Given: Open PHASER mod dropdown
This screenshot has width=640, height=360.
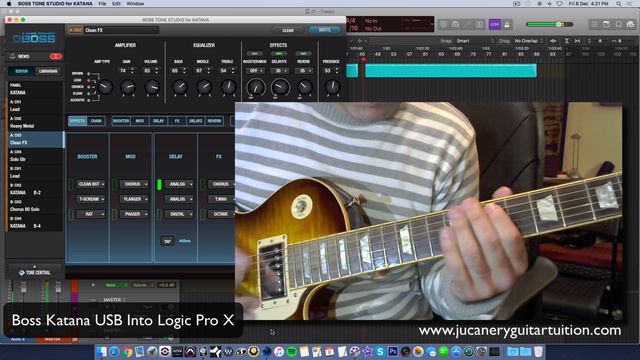Looking at the screenshot, I should 134,214.
